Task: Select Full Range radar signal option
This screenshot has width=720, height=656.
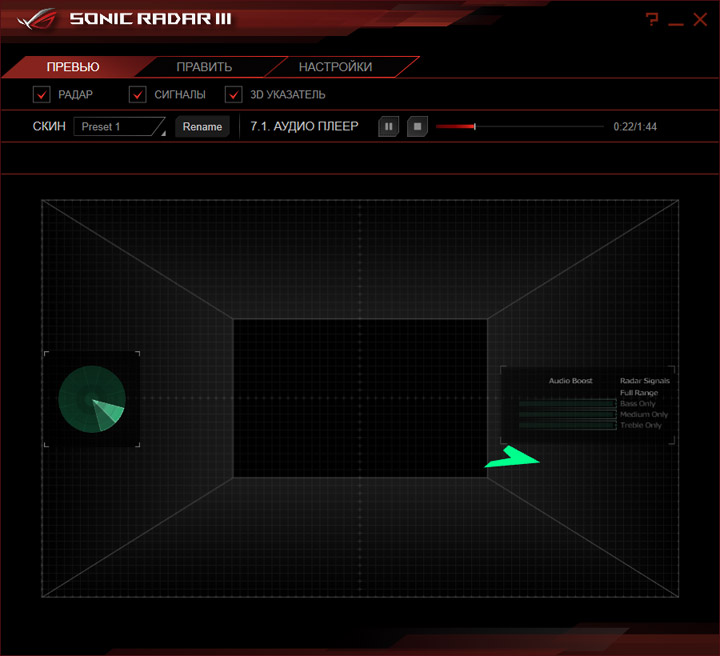Action: tap(639, 392)
